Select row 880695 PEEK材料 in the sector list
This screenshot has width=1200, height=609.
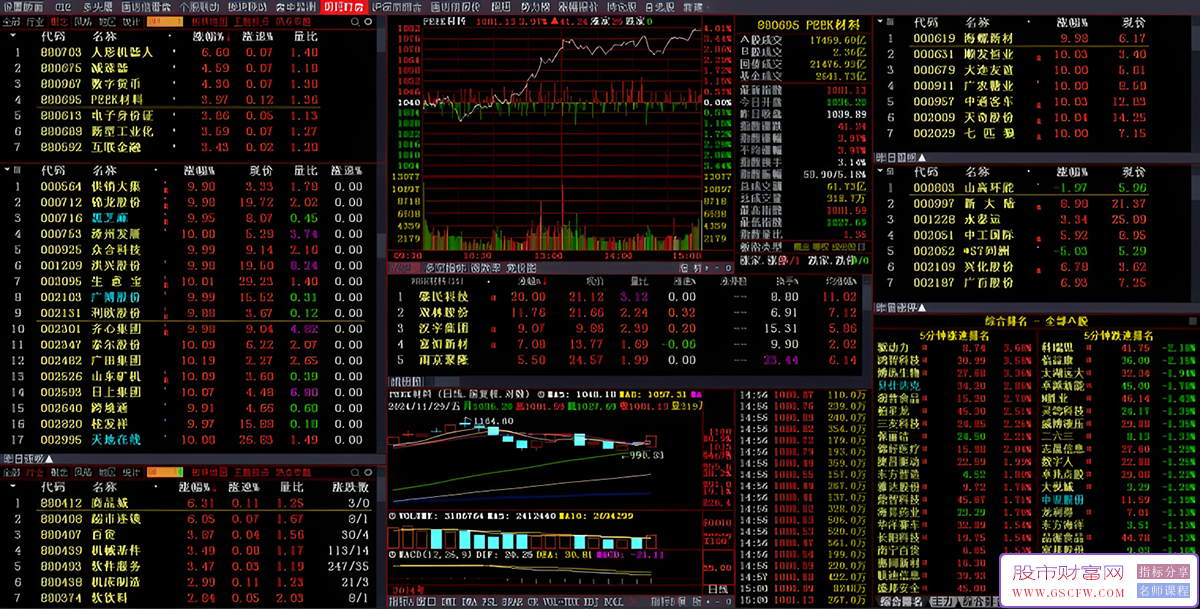pyautogui.click(x=190, y=100)
